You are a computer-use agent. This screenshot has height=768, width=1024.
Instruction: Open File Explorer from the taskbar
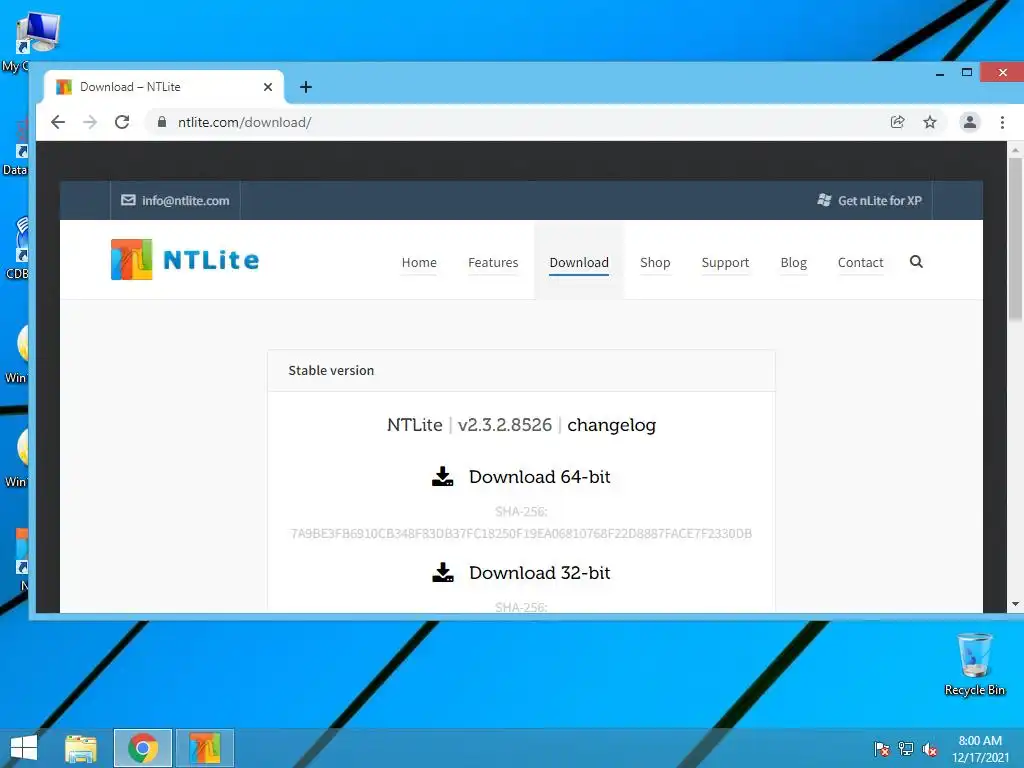point(81,748)
